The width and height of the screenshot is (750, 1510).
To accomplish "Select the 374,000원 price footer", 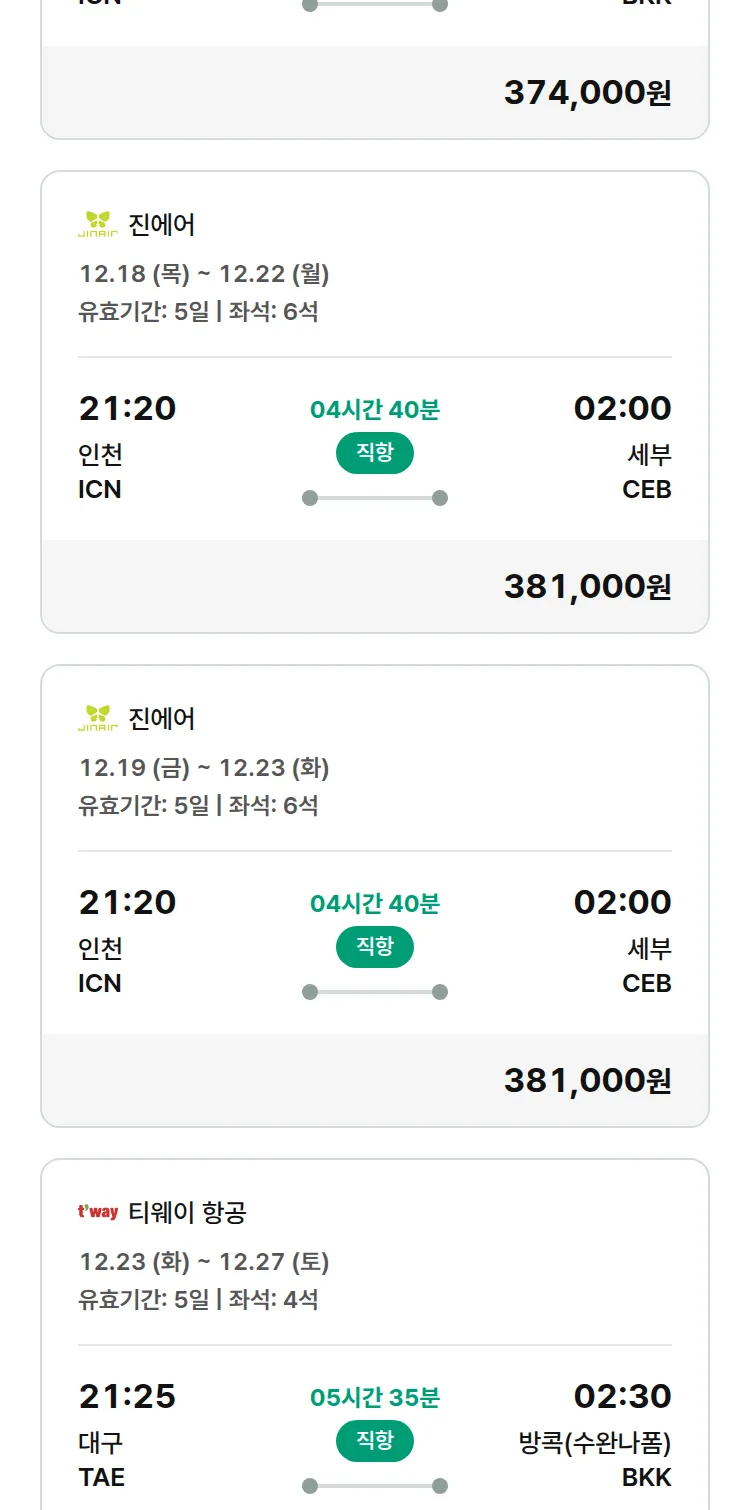I will (587, 93).
